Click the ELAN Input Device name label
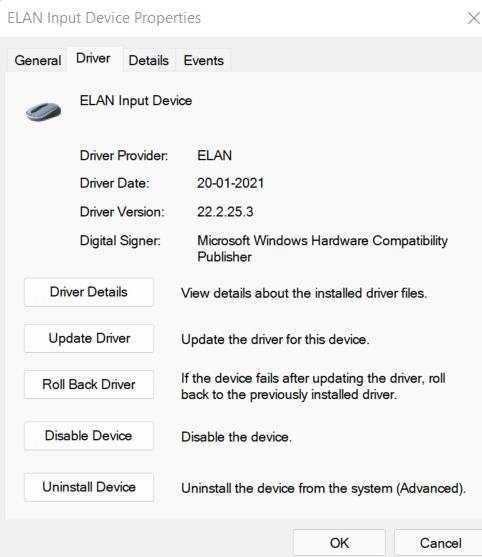Viewport: 482px width, 557px height. click(136, 101)
